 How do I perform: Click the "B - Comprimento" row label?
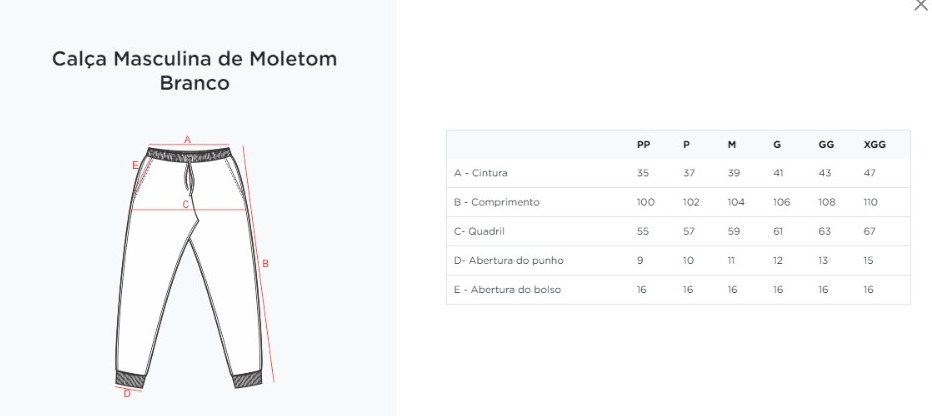click(x=497, y=202)
